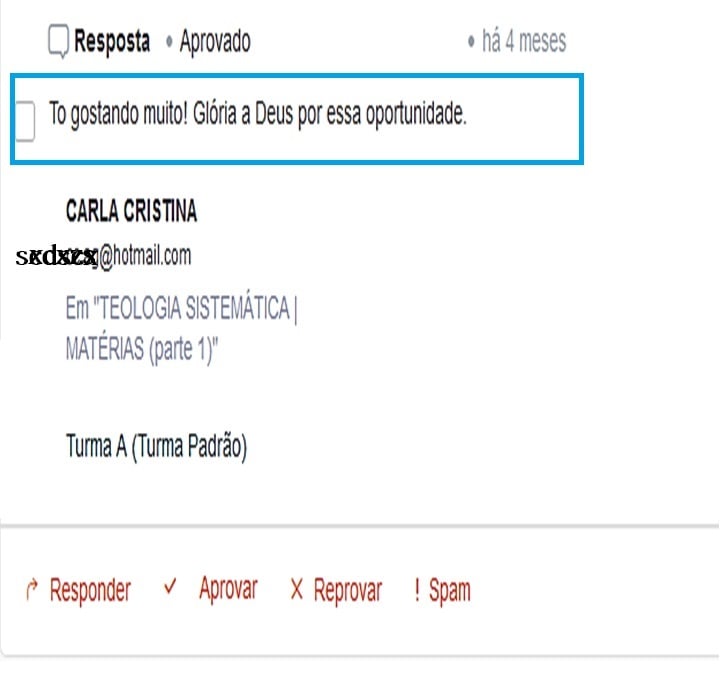Click the Resposta speech bubble icon
The image size is (722, 686).
coord(58,41)
